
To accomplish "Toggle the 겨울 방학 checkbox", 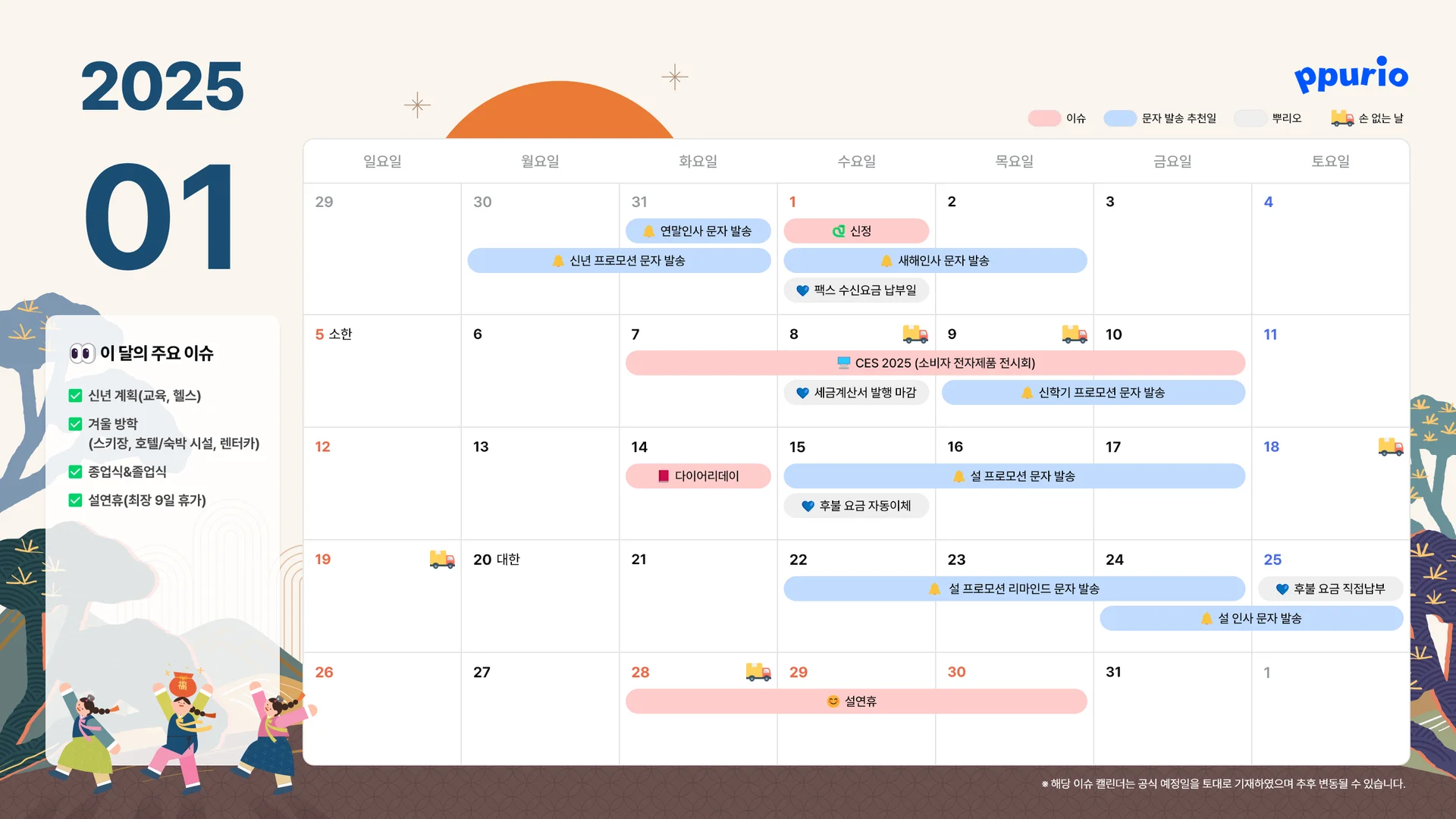I will click(75, 424).
